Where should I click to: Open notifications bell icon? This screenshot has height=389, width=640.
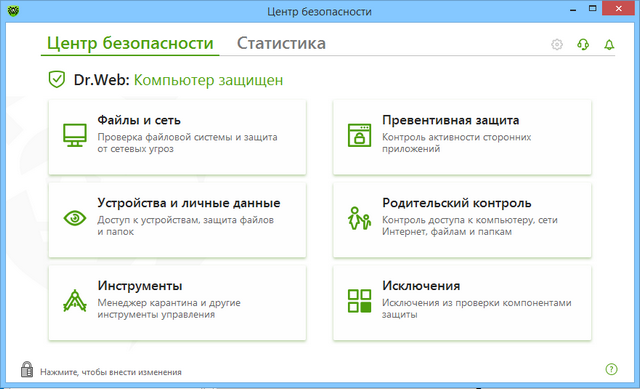tap(609, 44)
